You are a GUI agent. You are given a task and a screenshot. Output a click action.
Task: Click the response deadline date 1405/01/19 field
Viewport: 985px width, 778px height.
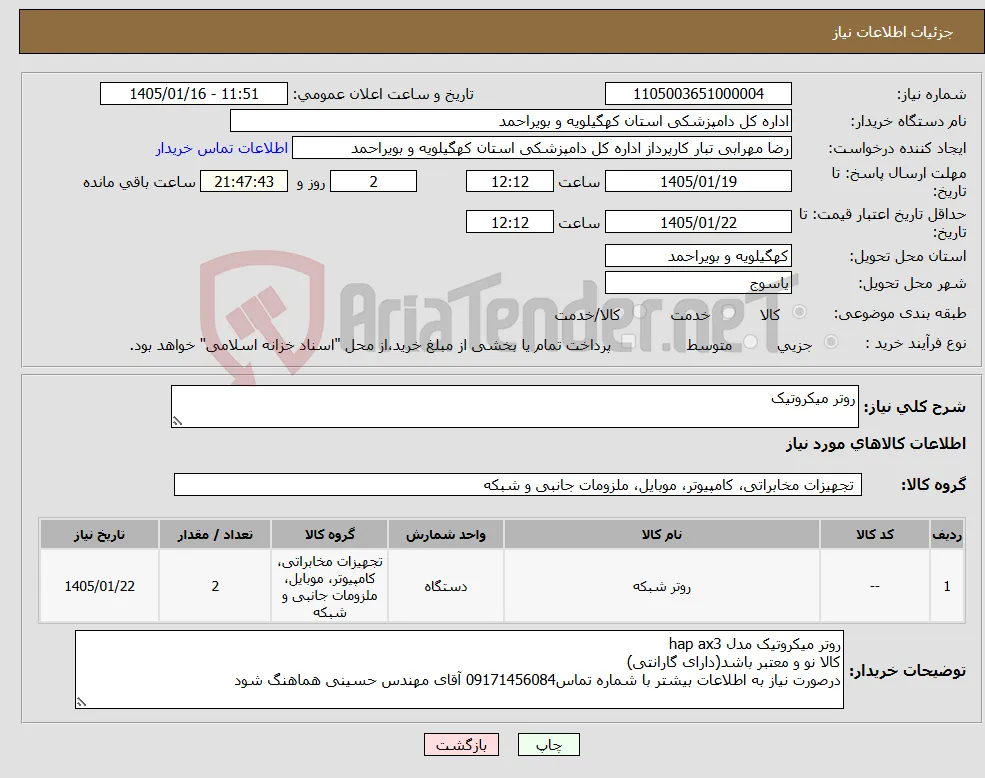click(x=698, y=182)
